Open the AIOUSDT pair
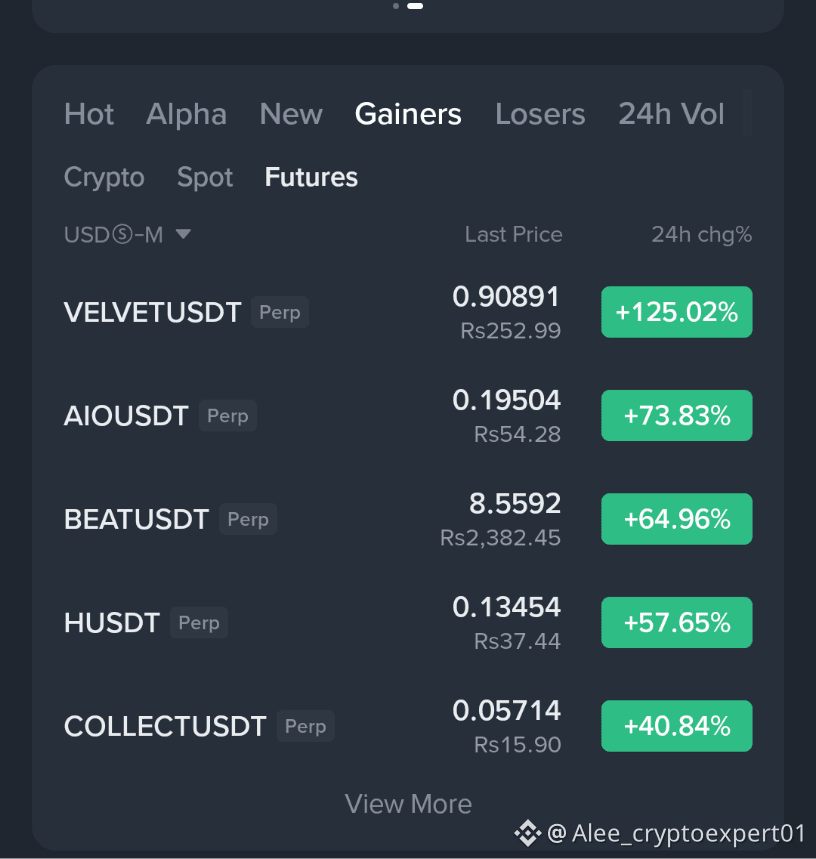This screenshot has height=859, width=816. coord(126,415)
